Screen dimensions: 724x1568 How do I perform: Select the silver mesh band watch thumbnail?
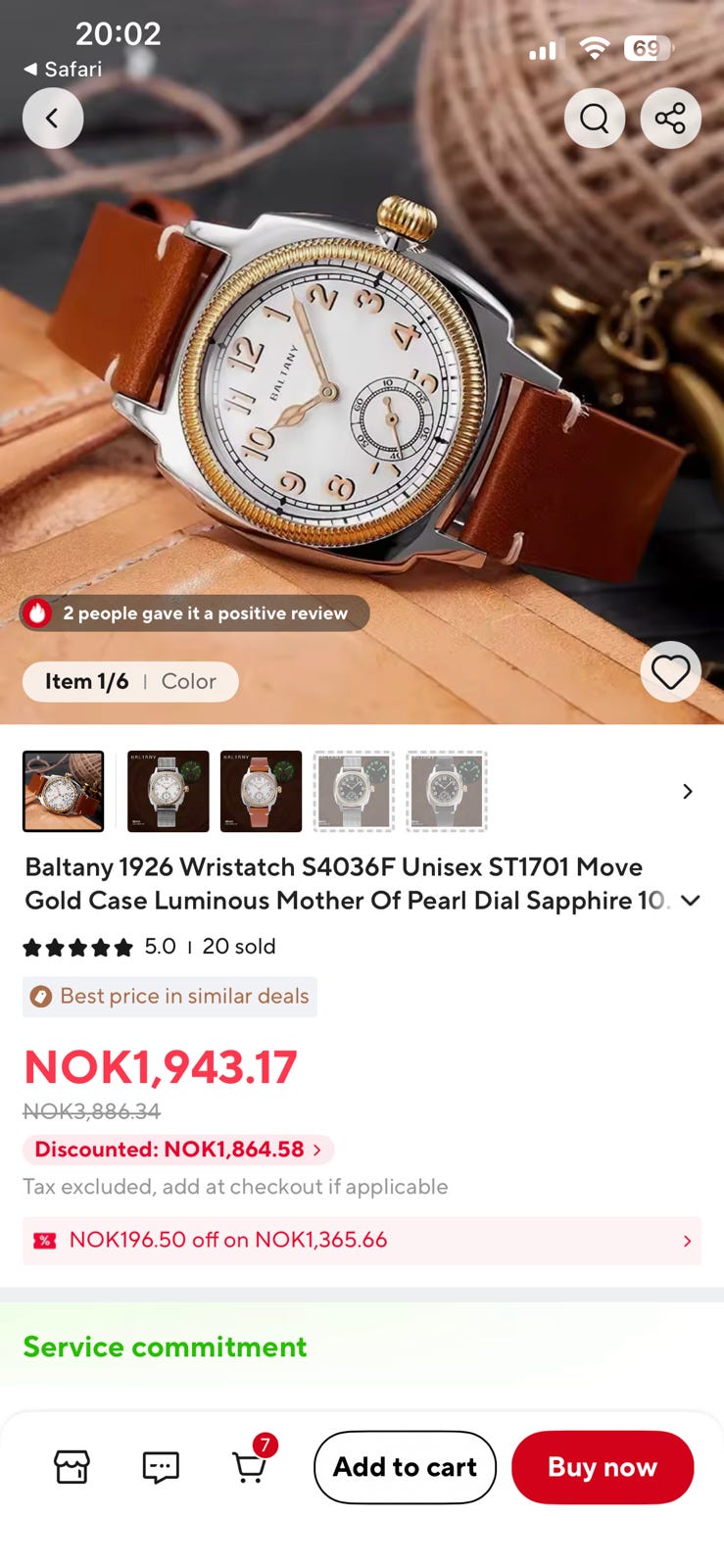pyautogui.click(x=169, y=792)
